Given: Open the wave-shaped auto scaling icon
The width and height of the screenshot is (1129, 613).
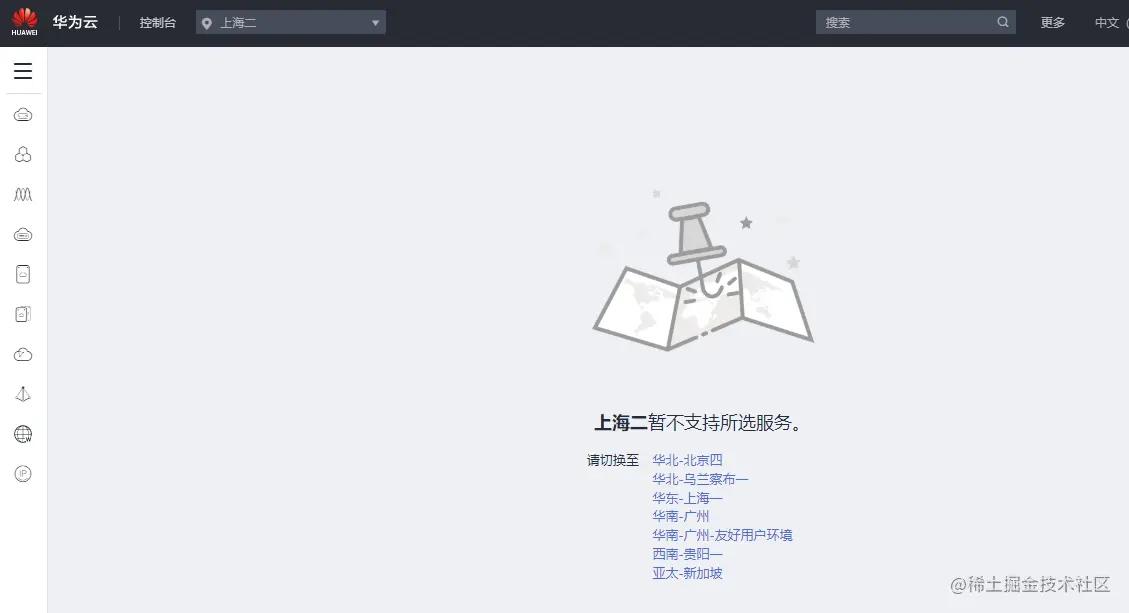Looking at the screenshot, I should [x=23, y=194].
